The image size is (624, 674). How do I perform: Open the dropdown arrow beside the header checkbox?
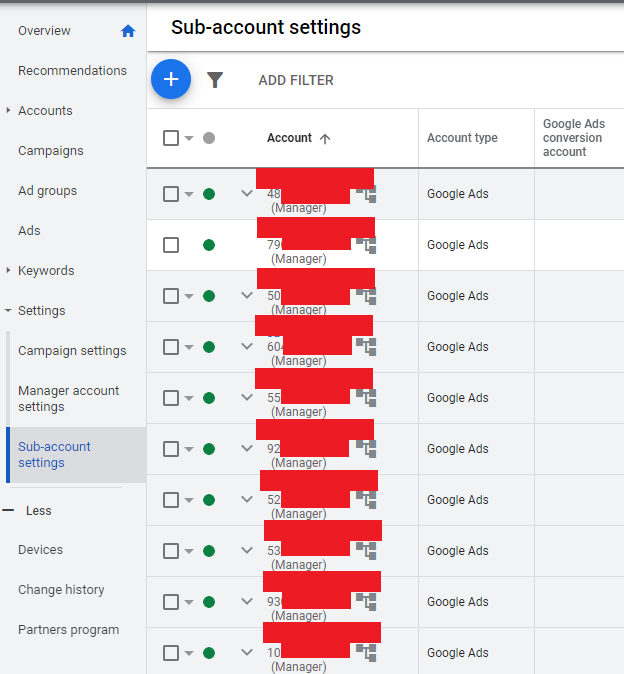pyautogui.click(x=189, y=139)
